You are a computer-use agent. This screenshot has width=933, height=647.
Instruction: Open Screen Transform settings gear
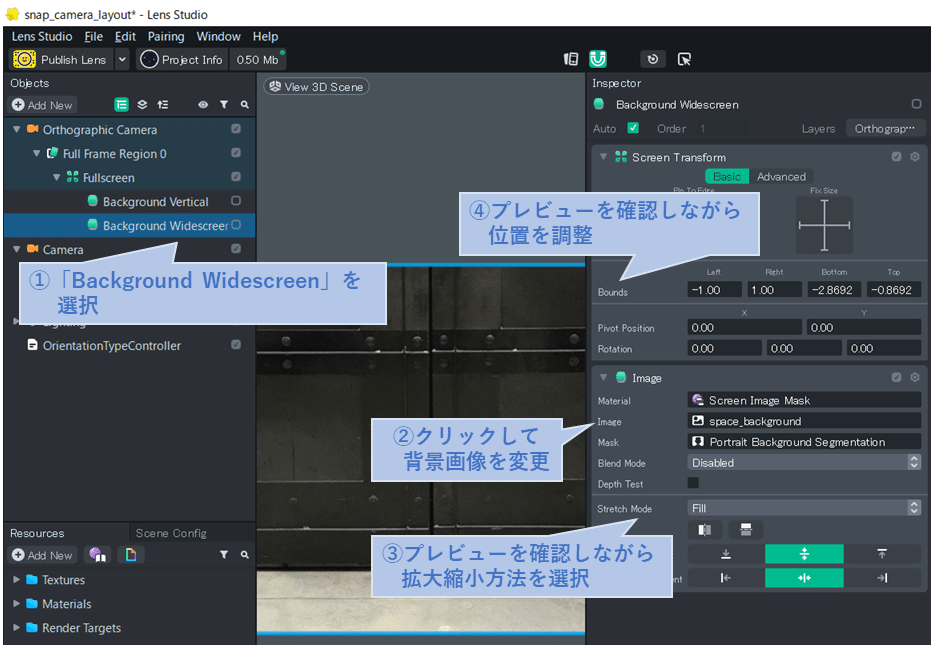tap(913, 157)
